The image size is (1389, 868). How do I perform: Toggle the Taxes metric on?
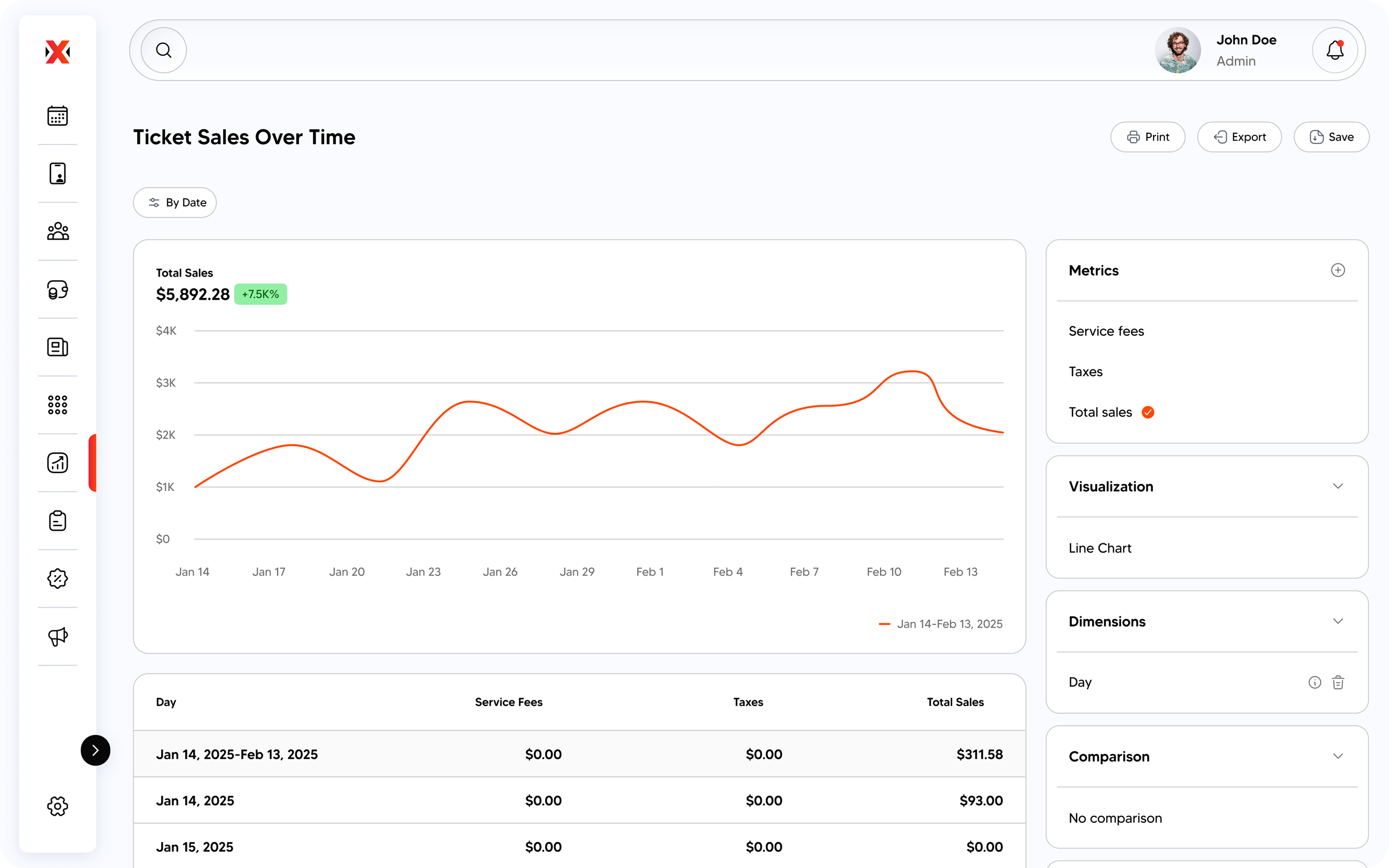[x=1085, y=371]
